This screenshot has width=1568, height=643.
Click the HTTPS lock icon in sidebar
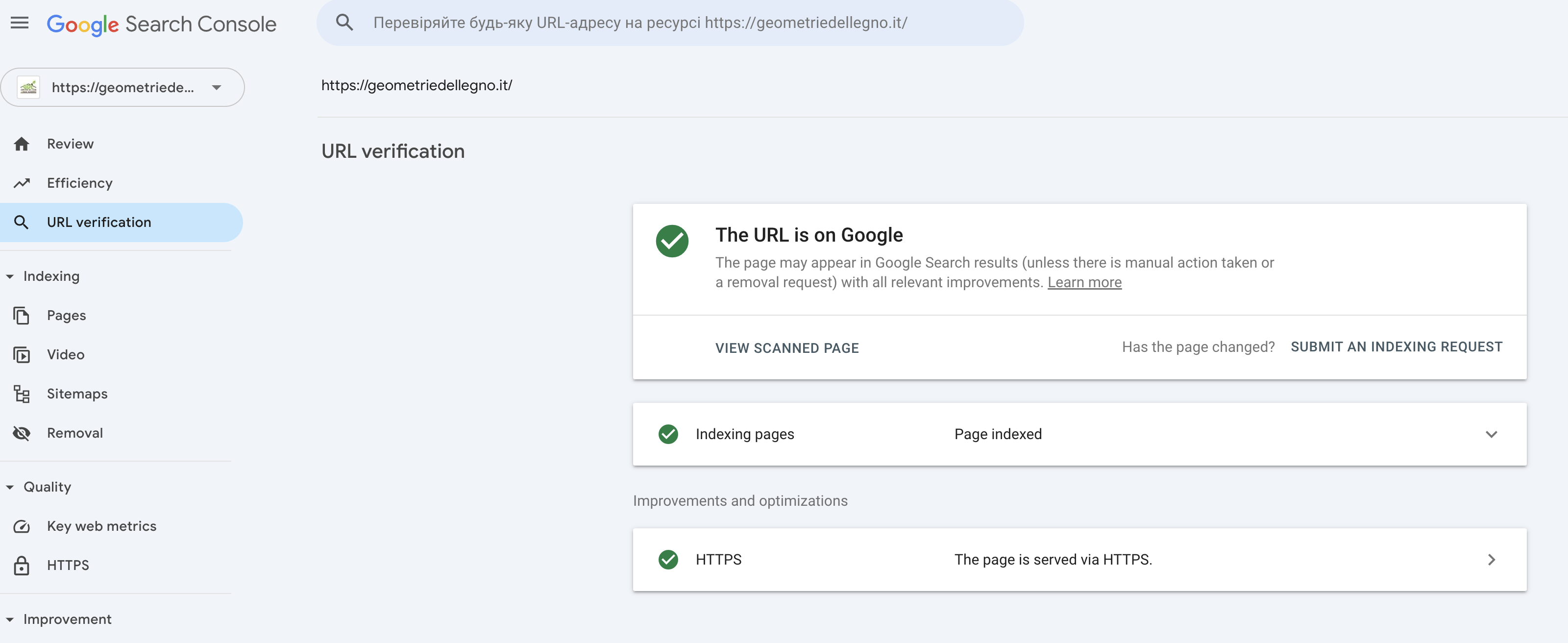click(x=22, y=565)
